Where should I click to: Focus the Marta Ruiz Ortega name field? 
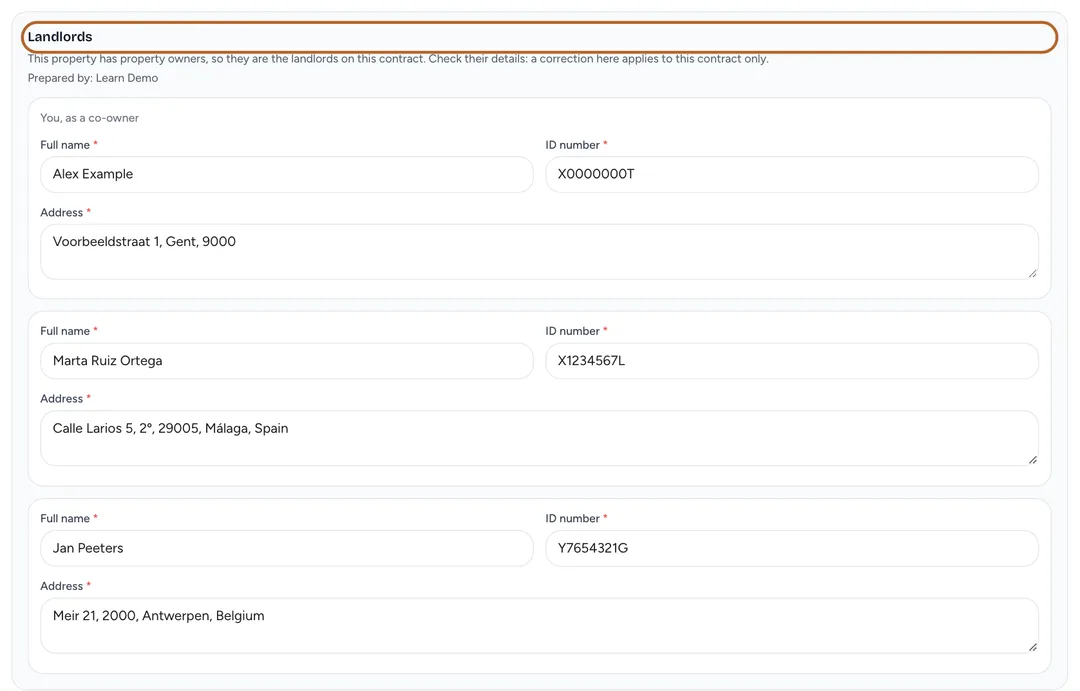click(287, 361)
